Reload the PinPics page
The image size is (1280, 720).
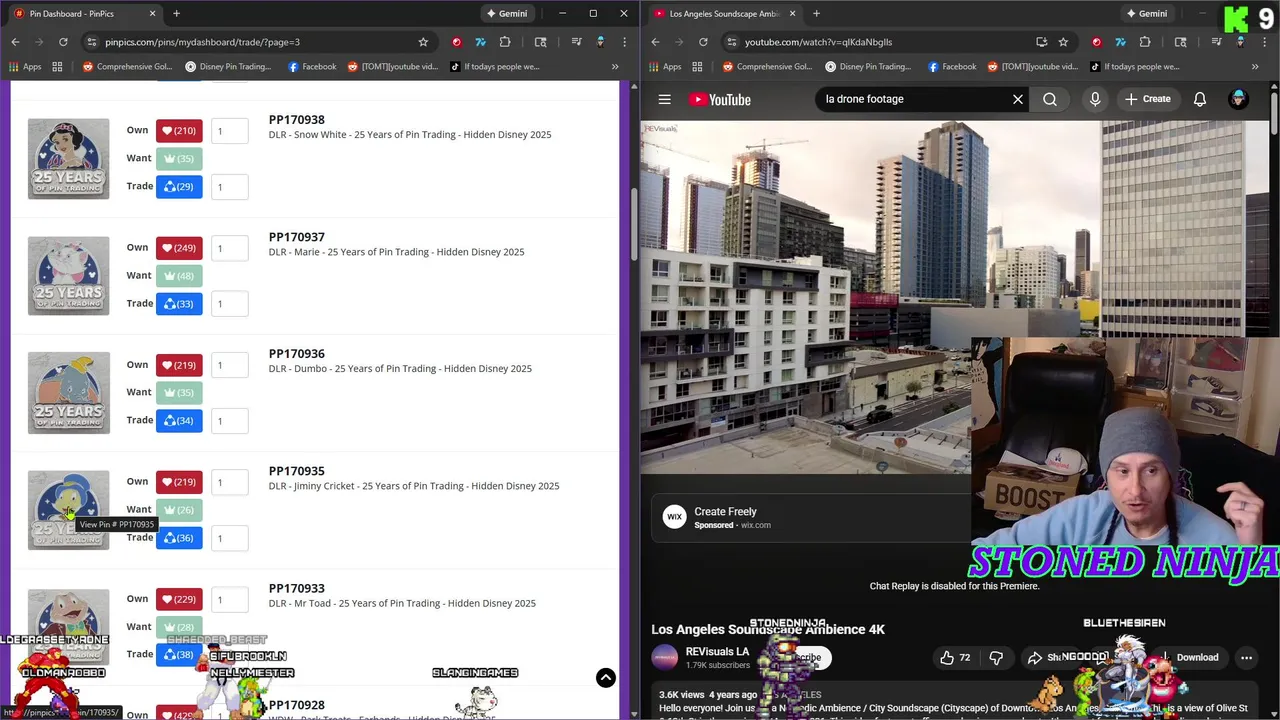click(63, 42)
